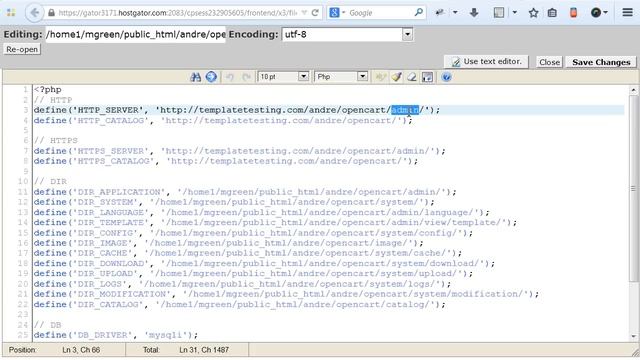Click 'DIR_CONFIG' on line 15
Image resolution: width=640 pixels, height=360 pixels.
(x=105, y=233)
